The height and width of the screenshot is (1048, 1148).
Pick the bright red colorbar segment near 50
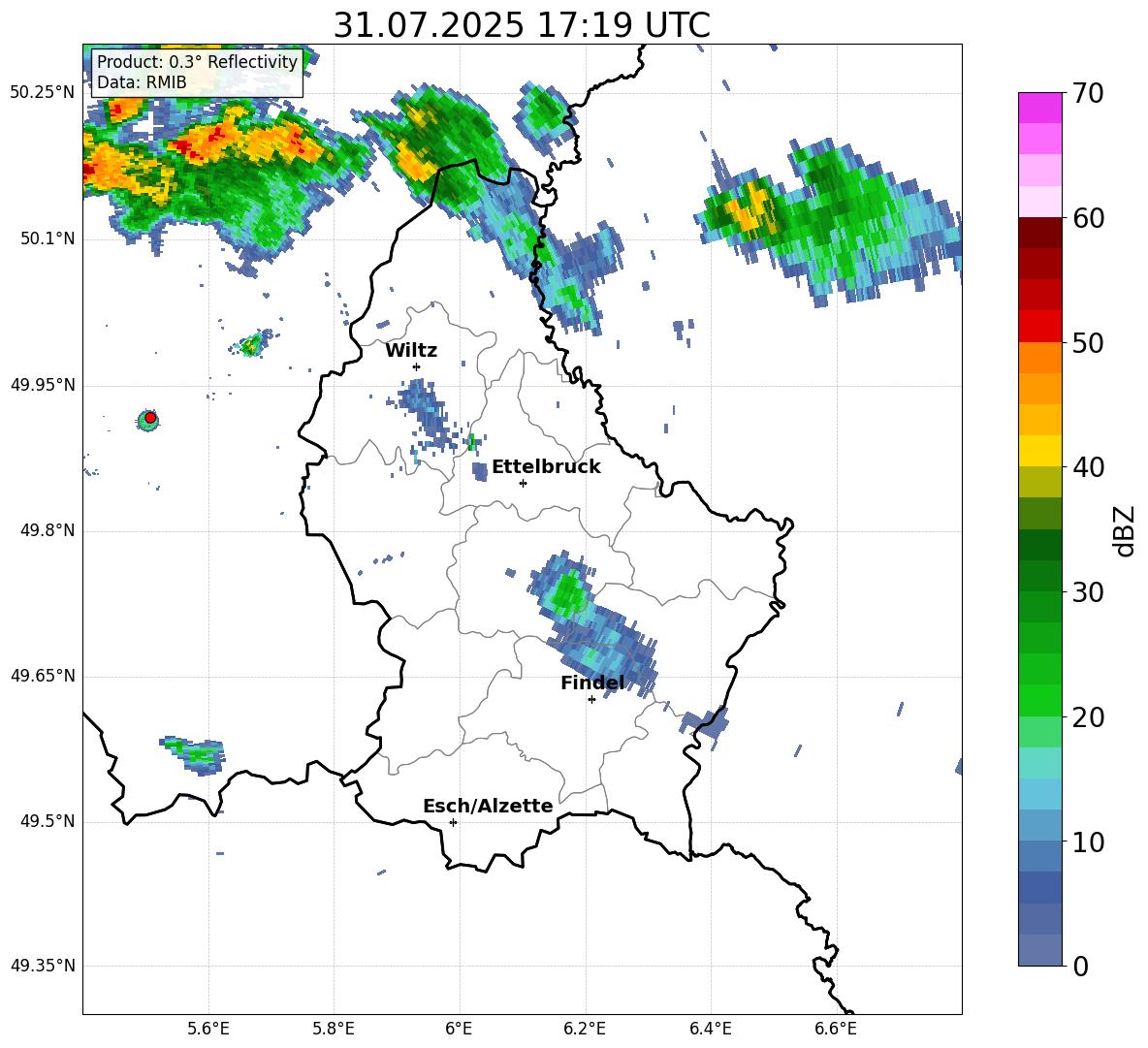(x=1039, y=326)
